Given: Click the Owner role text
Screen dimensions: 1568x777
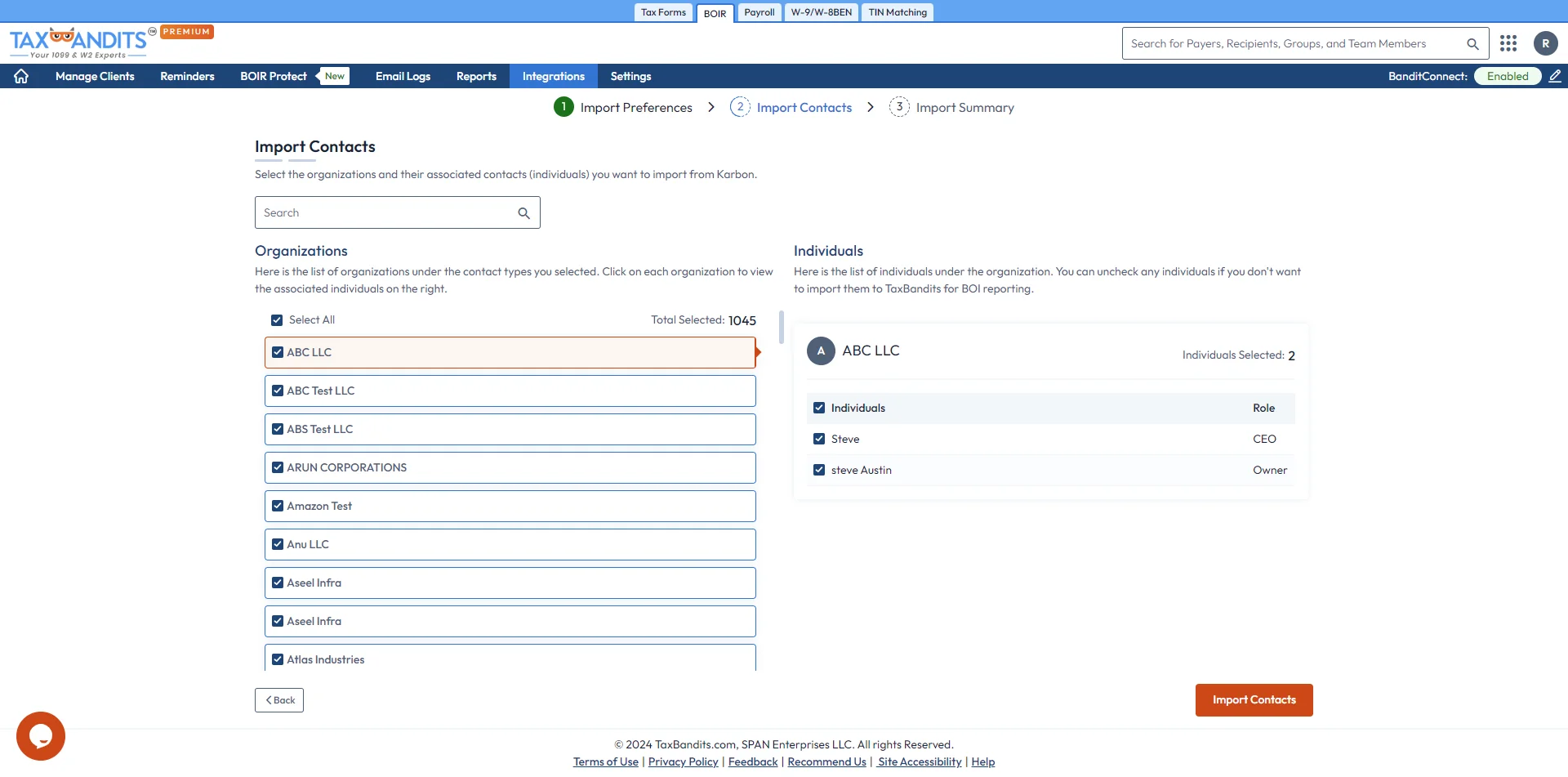Looking at the screenshot, I should click(1270, 470).
